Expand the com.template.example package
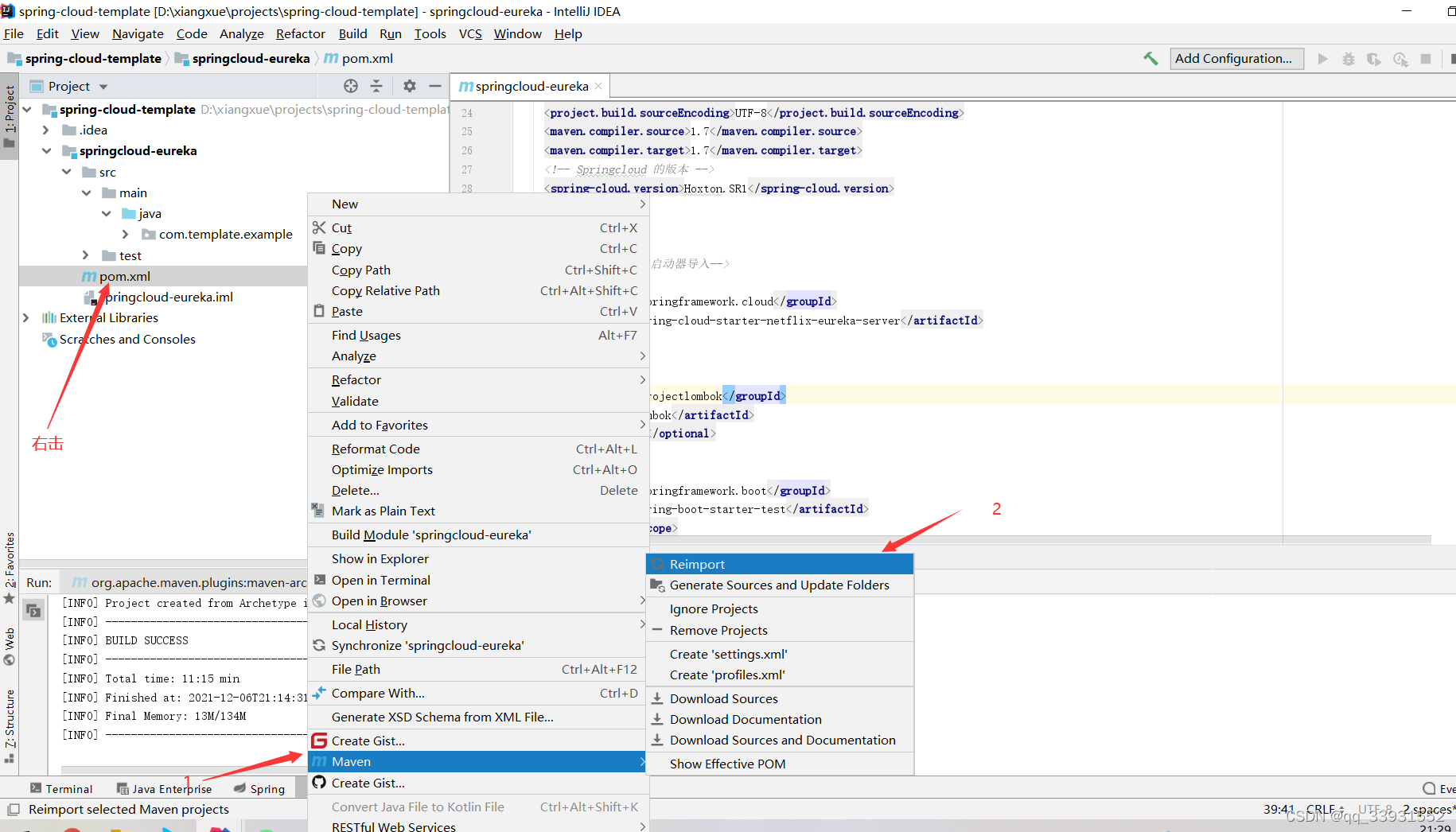 click(x=126, y=234)
